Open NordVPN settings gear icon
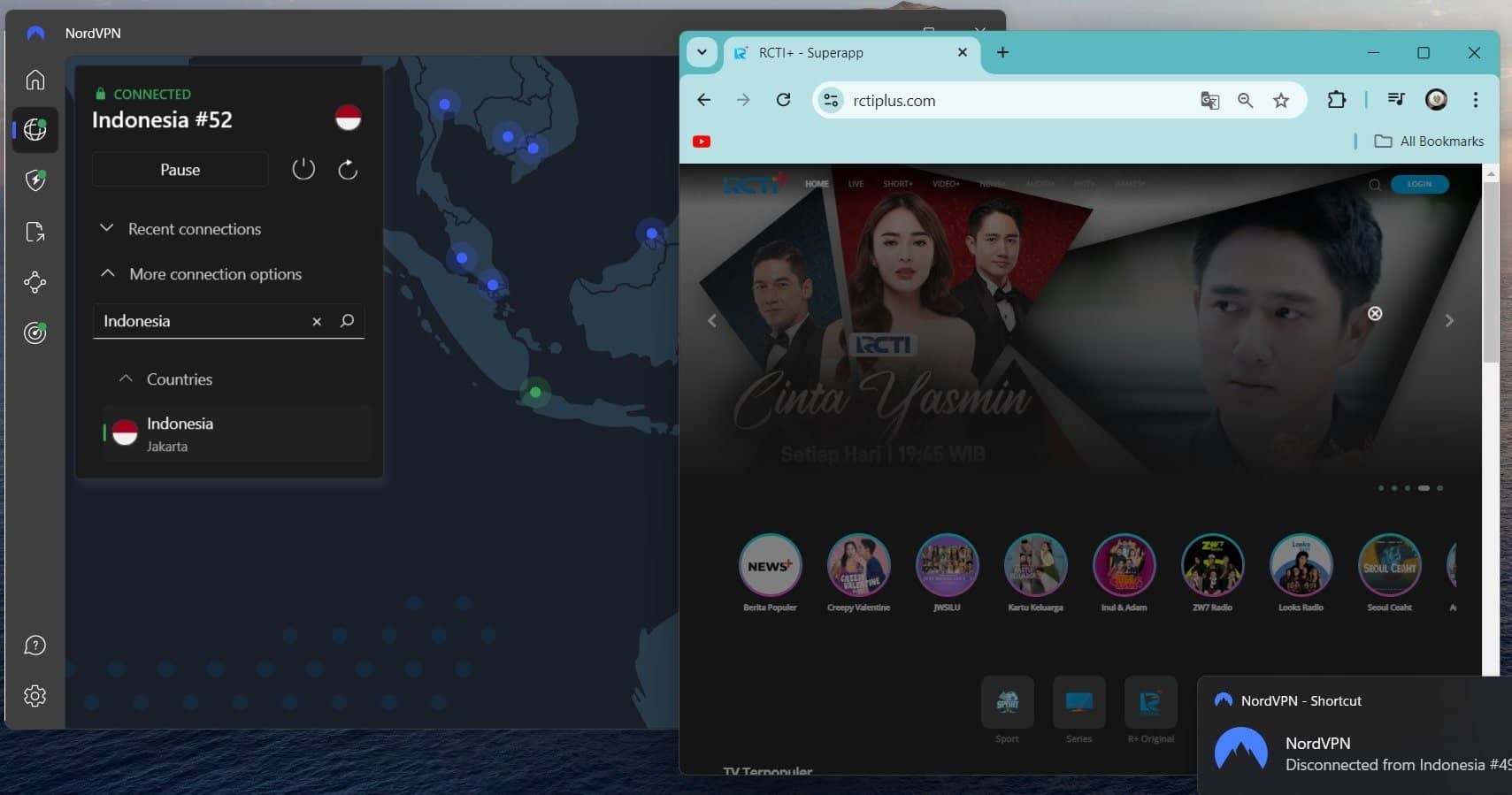Viewport: 1512px width, 795px height. click(x=35, y=696)
